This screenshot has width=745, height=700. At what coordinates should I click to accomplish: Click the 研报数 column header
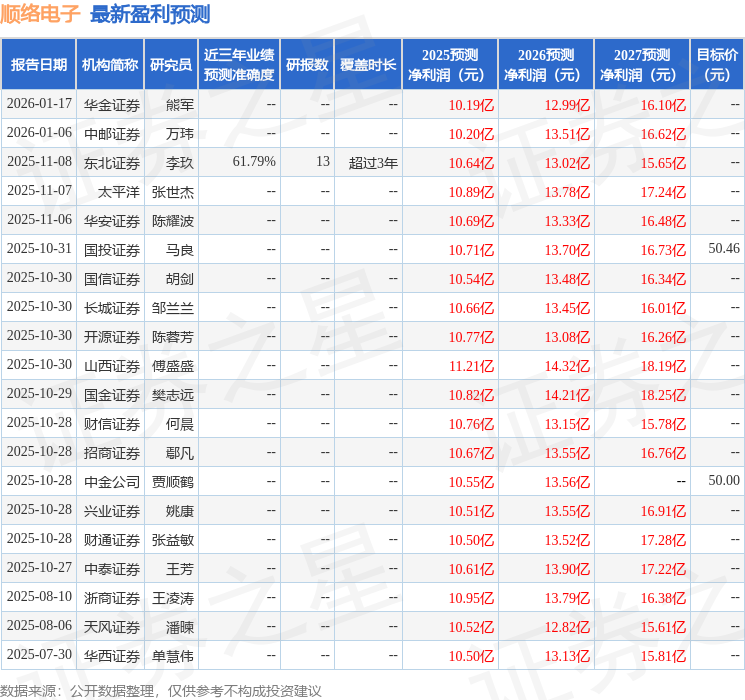(306, 65)
